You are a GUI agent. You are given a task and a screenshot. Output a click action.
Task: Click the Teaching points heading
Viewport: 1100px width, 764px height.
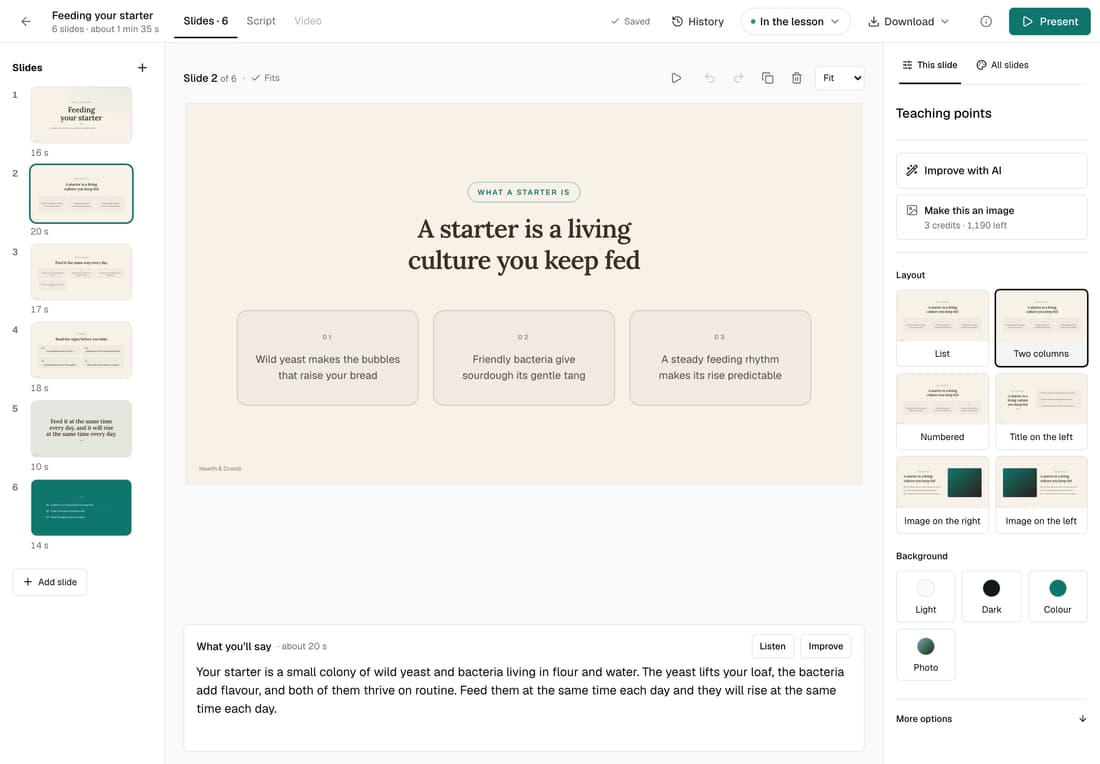(x=944, y=113)
